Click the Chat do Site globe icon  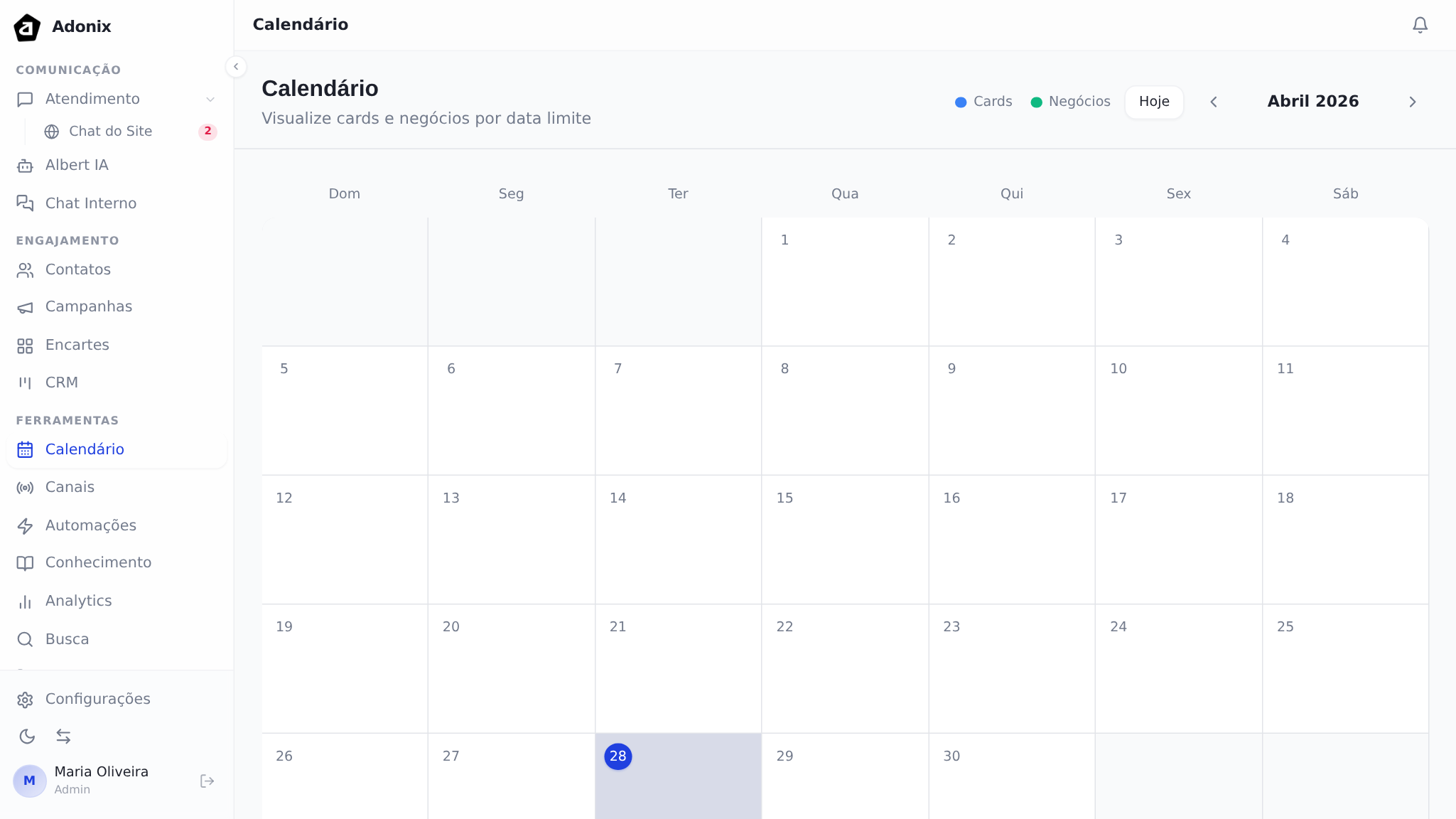point(52,132)
